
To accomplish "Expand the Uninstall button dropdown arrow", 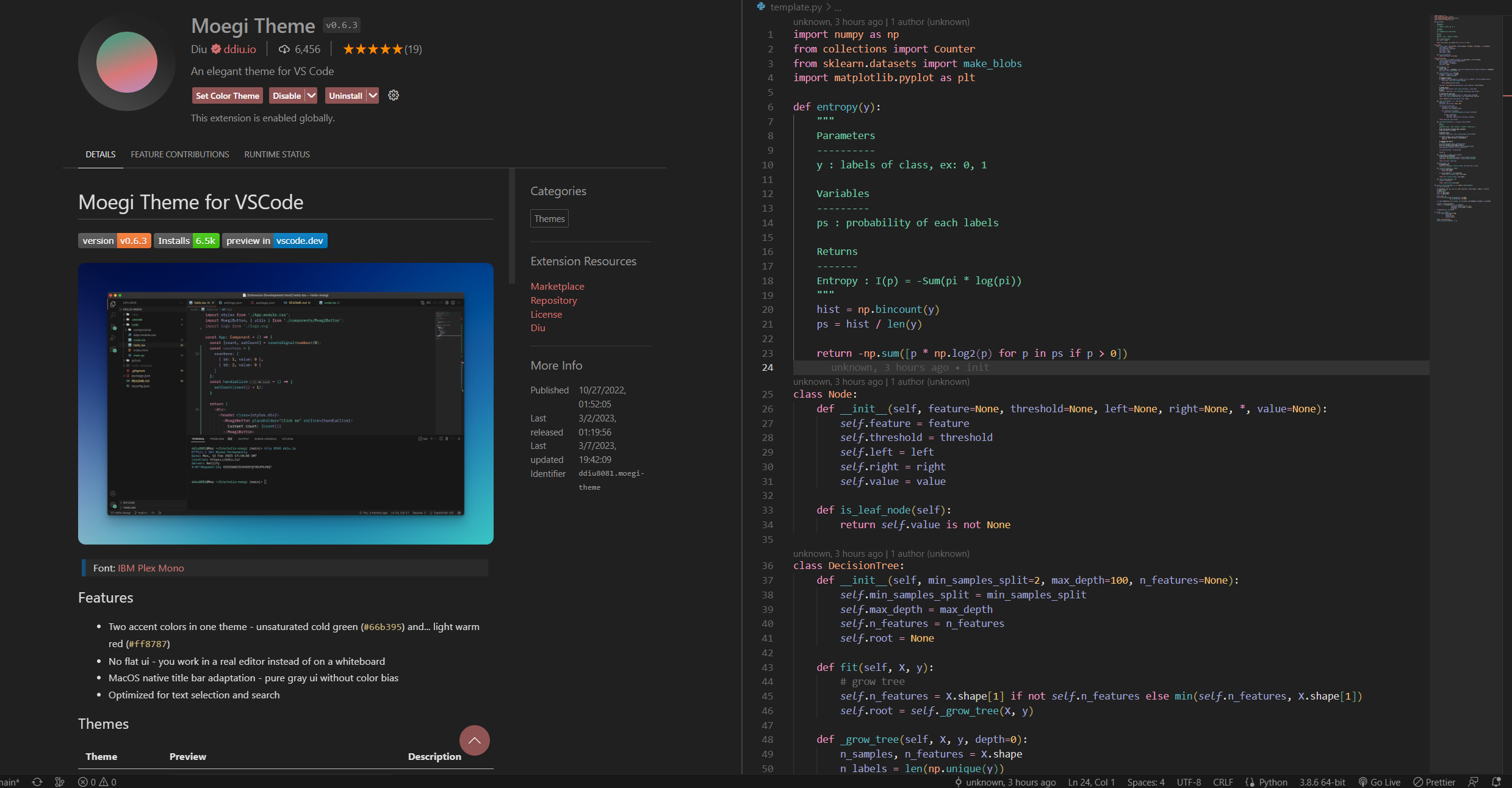I will 373,95.
